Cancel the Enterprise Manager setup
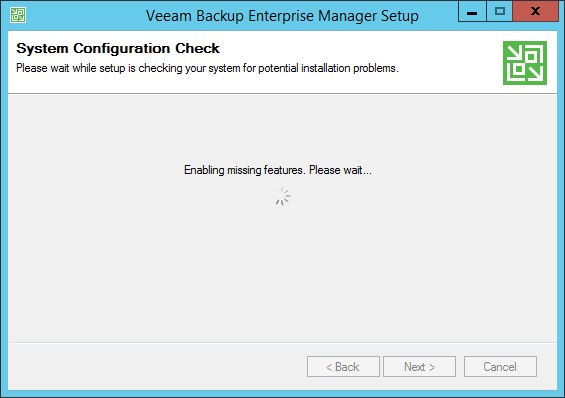Viewport: 565px width, 398px height. (500, 367)
